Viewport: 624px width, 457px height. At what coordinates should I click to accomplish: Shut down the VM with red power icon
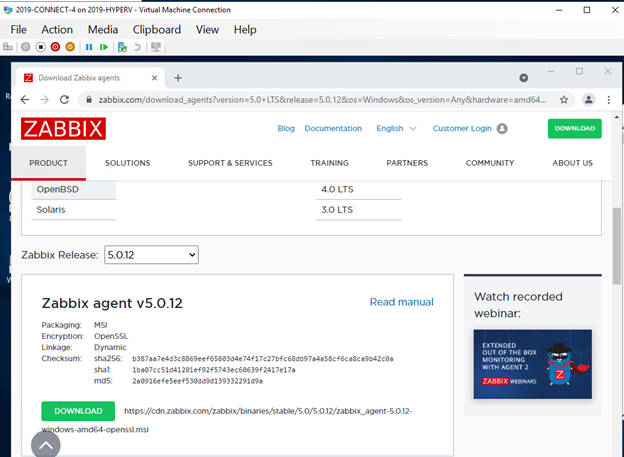click(x=55, y=47)
